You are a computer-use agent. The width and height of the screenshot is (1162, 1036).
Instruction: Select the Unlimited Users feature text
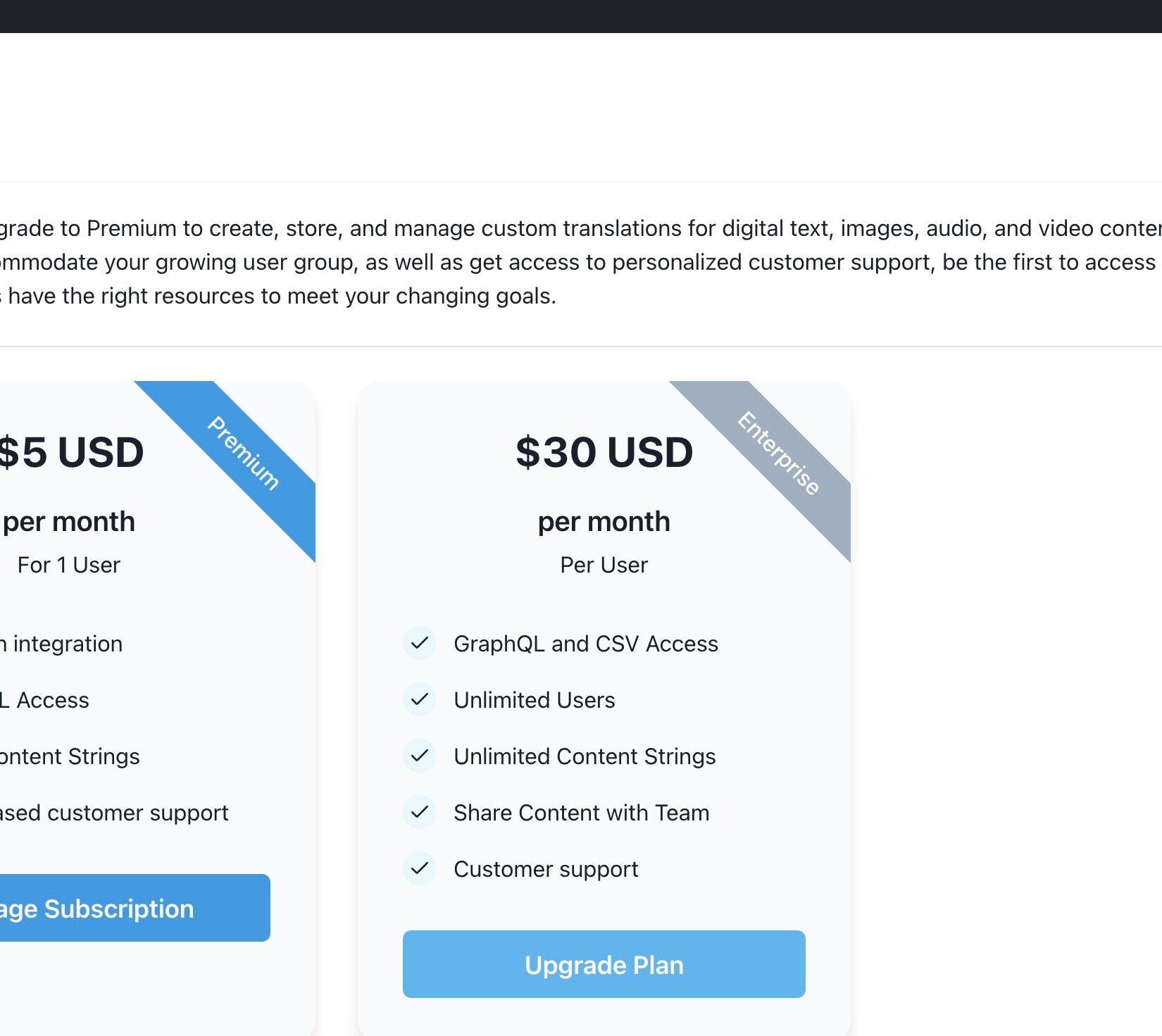tap(534, 700)
